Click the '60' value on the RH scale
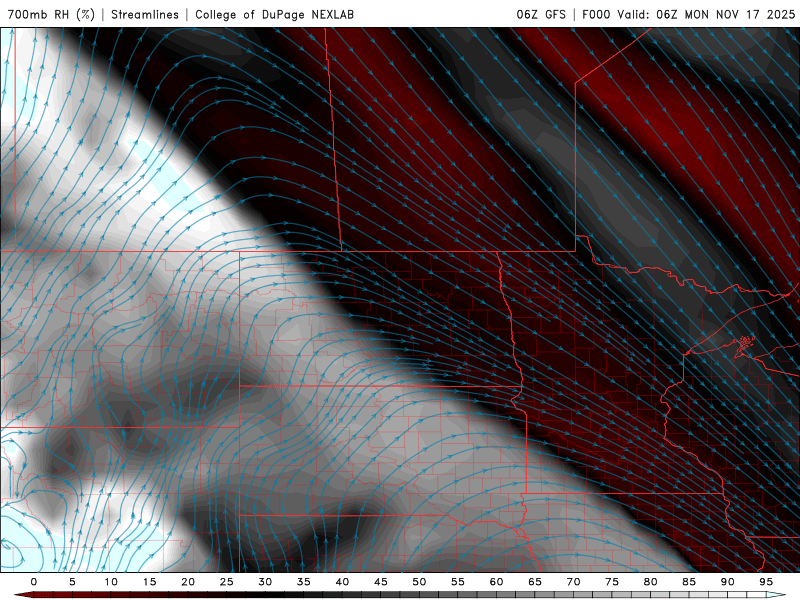Image resolution: width=800 pixels, height=600 pixels. click(x=496, y=582)
